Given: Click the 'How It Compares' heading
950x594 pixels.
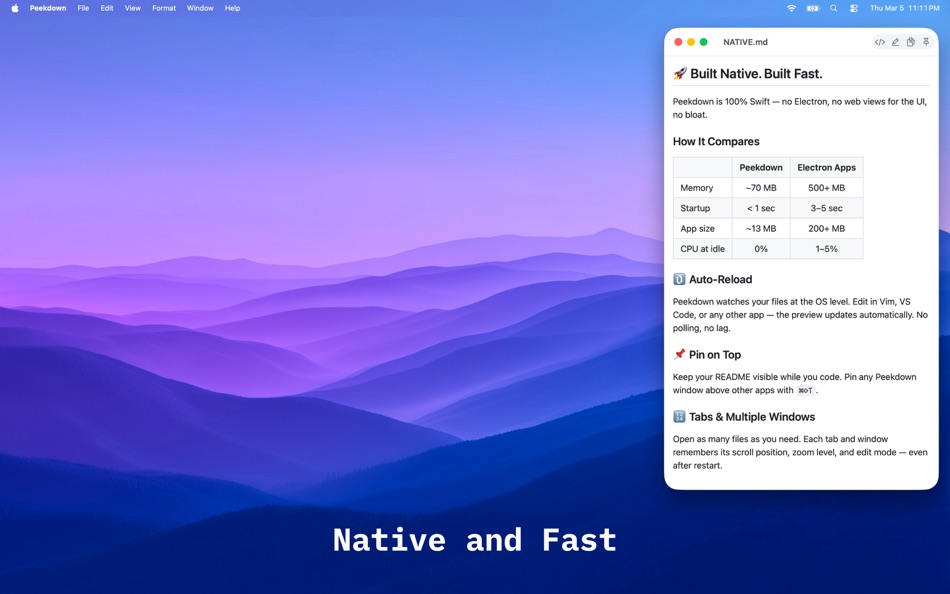Looking at the screenshot, I should pyautogui.click(x=716, y=141).
